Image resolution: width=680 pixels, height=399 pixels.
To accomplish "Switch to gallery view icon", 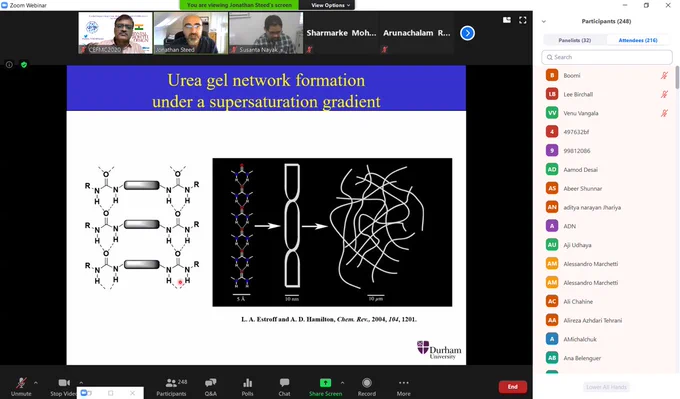I will pos(507,20).
